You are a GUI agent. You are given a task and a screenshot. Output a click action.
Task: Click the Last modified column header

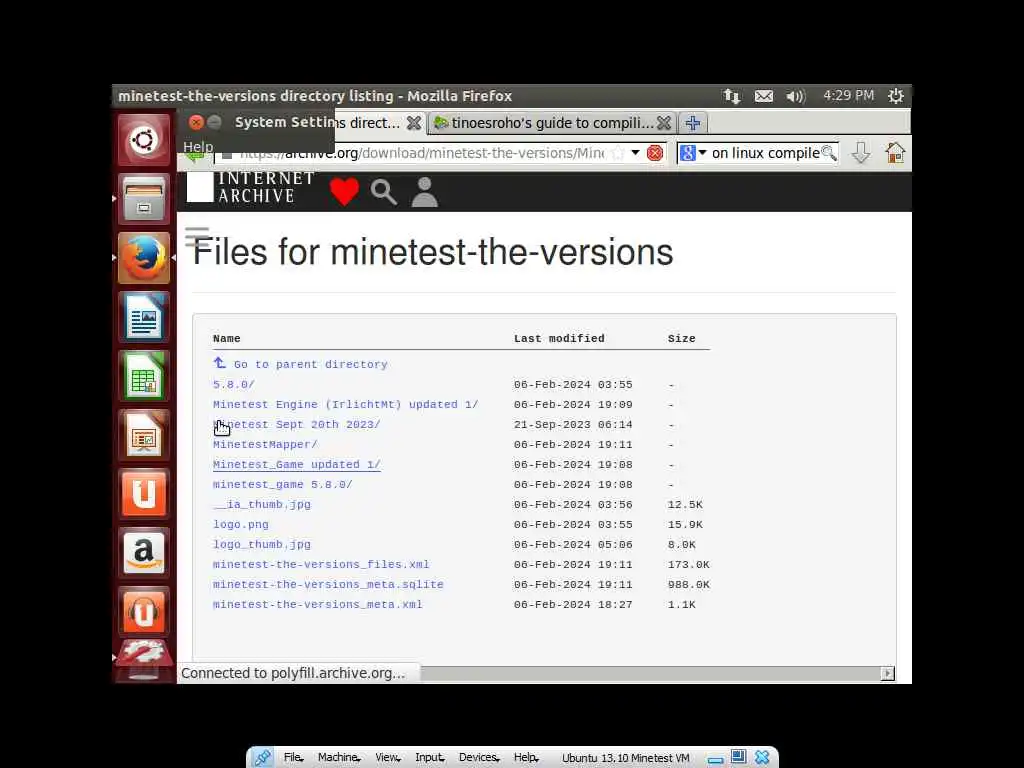click(x=559, y=338)
